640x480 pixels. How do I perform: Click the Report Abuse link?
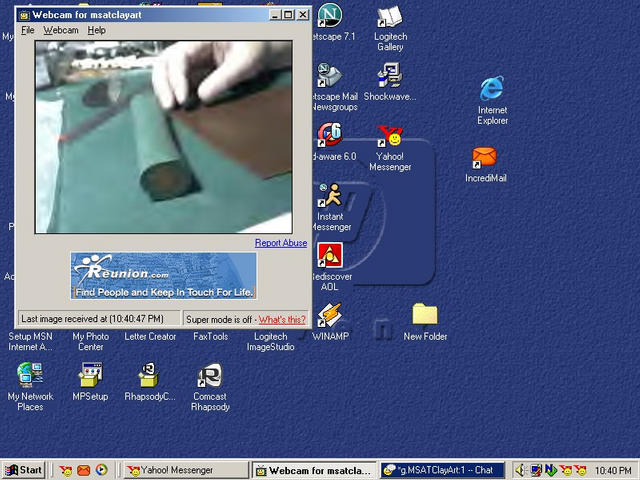pyautogui.click(x=281, y=243)
